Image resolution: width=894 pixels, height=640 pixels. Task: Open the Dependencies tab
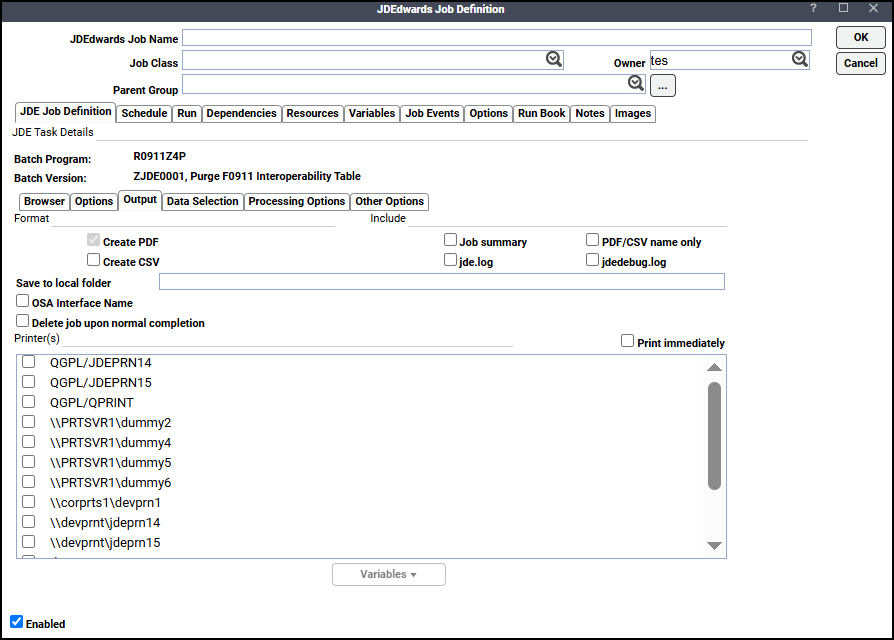click(x=241, y=113)
